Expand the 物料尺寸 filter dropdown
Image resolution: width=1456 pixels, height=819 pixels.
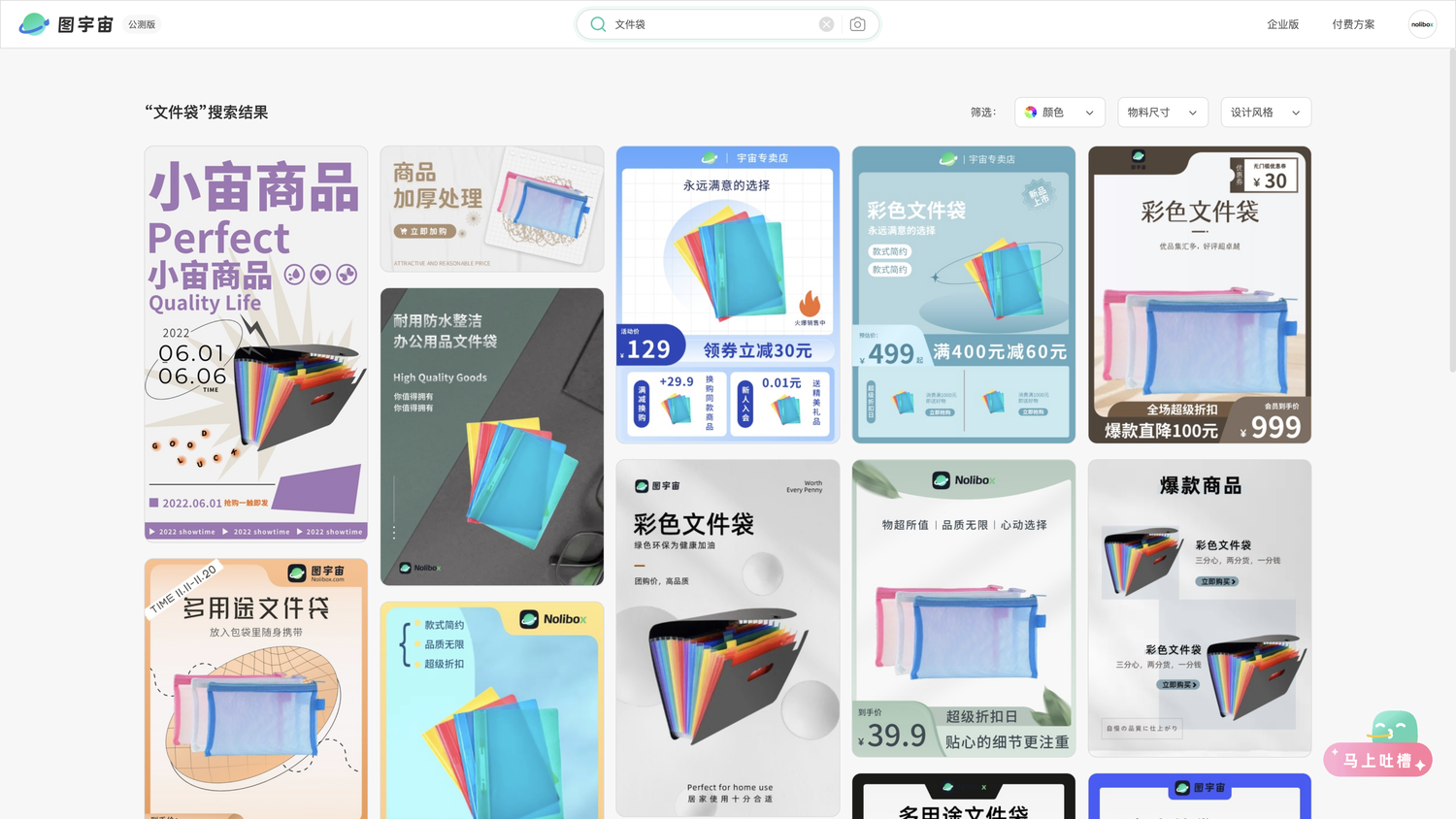pos(1163,113)
